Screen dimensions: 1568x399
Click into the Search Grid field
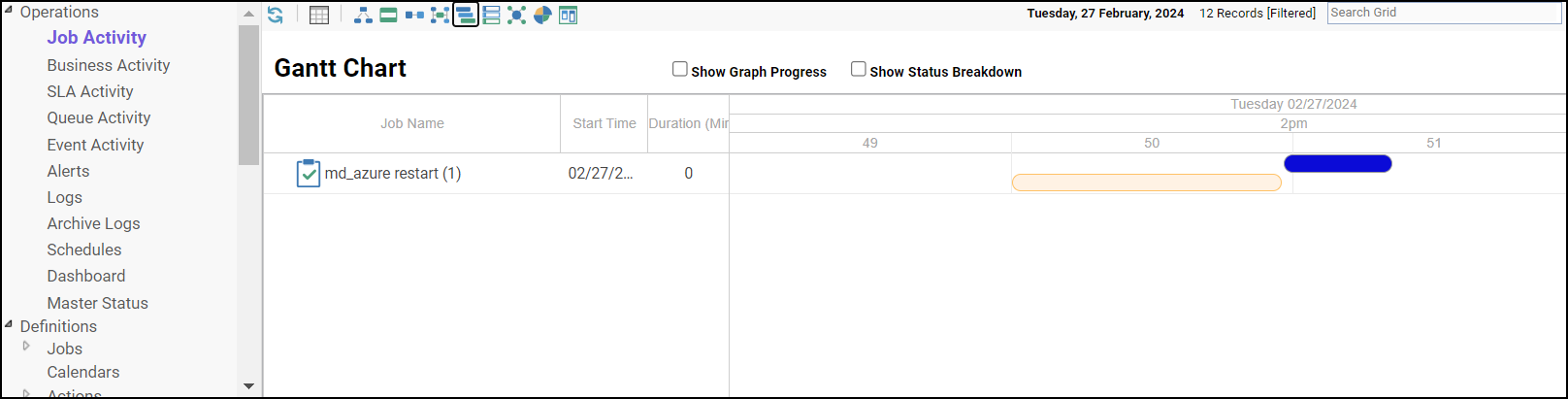pos(1444,13)
